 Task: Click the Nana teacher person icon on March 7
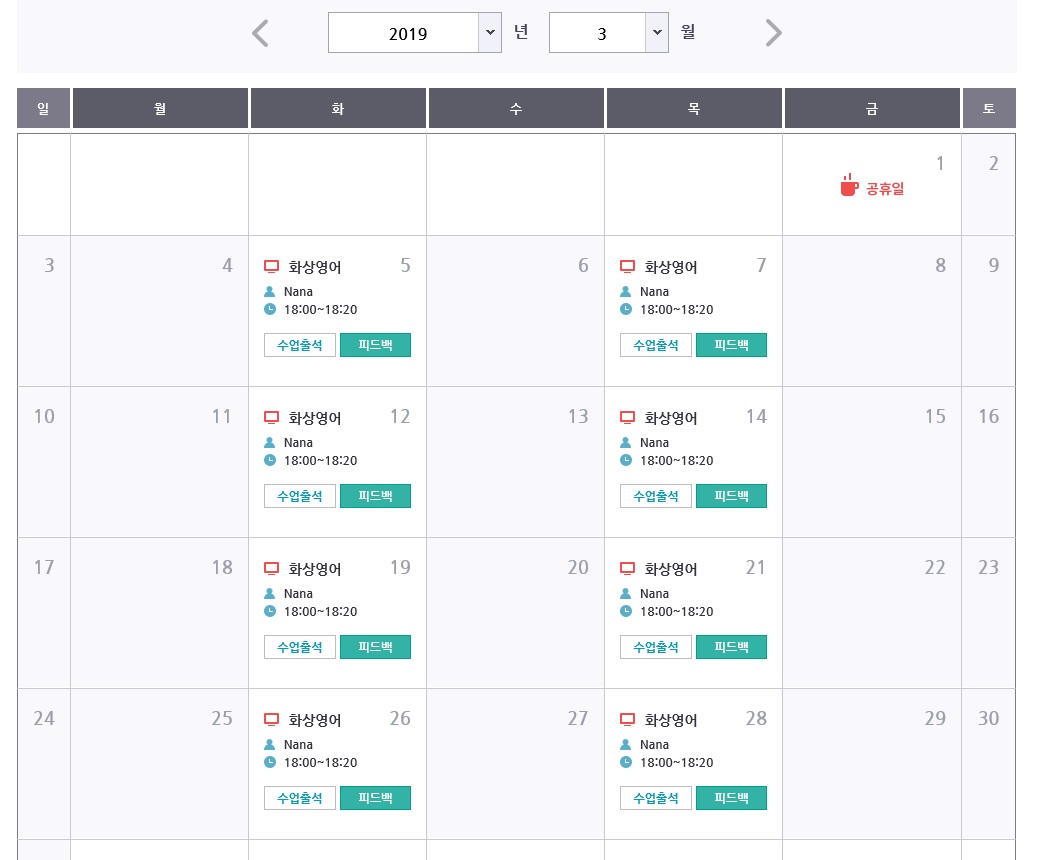626,291
